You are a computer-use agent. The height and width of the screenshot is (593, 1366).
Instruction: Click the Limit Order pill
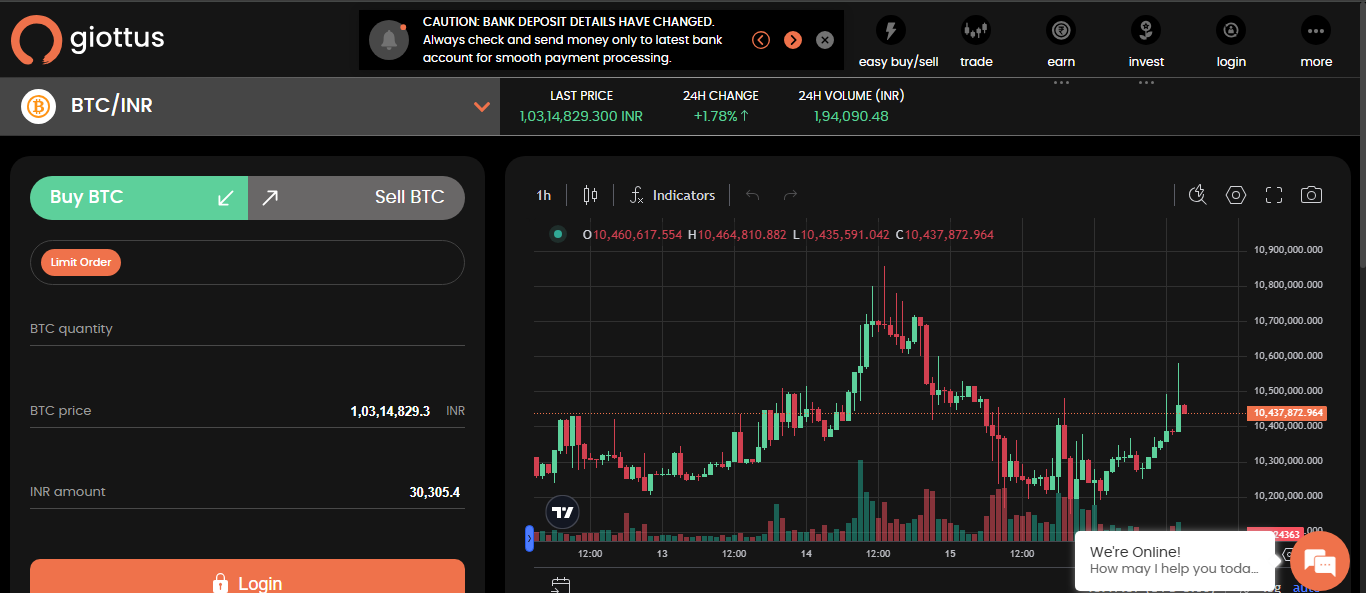pos(81,263)
